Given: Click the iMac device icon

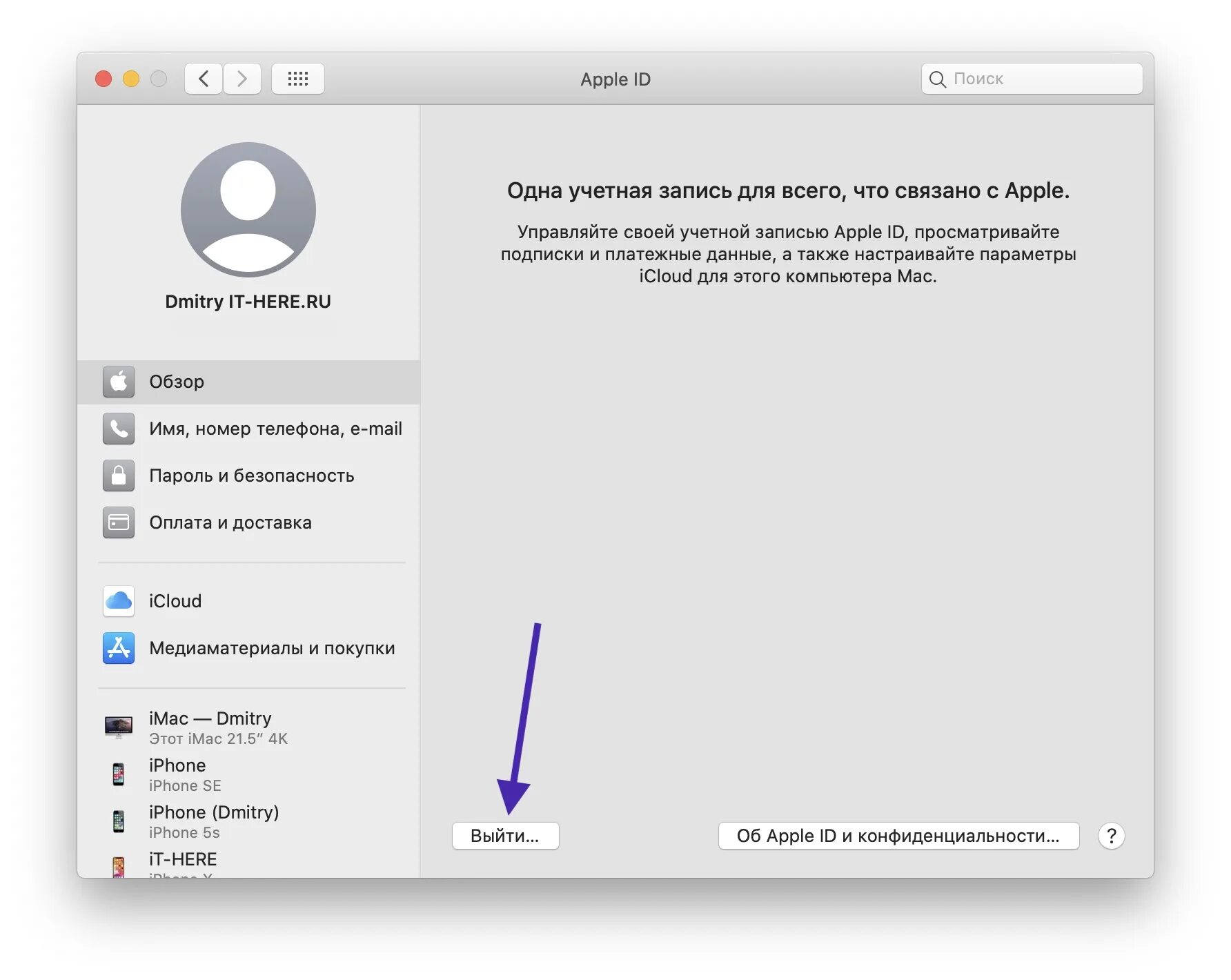Looking at the screenshot, I should click(119, 727).
